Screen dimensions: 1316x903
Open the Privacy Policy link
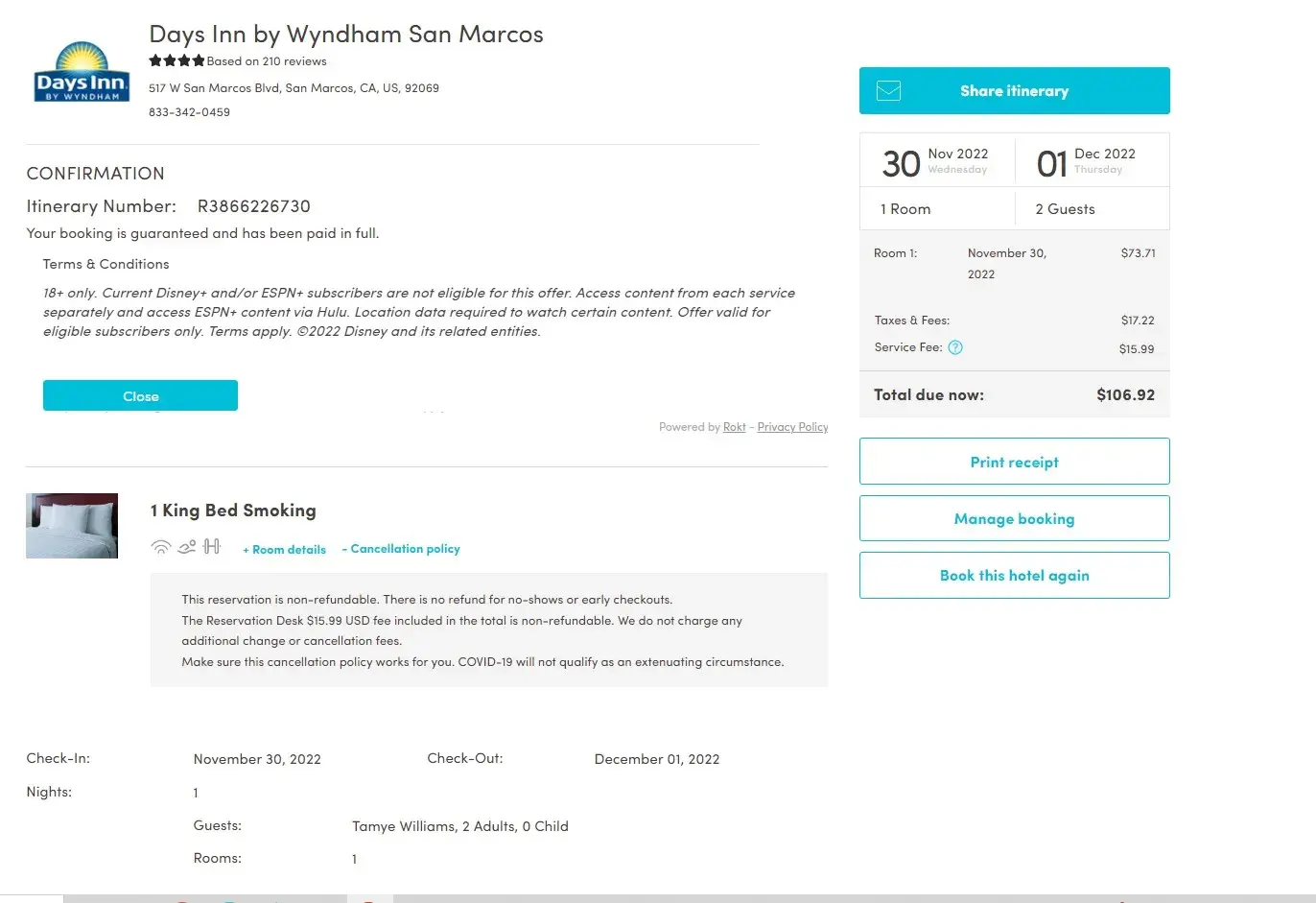tap(792, 427)
